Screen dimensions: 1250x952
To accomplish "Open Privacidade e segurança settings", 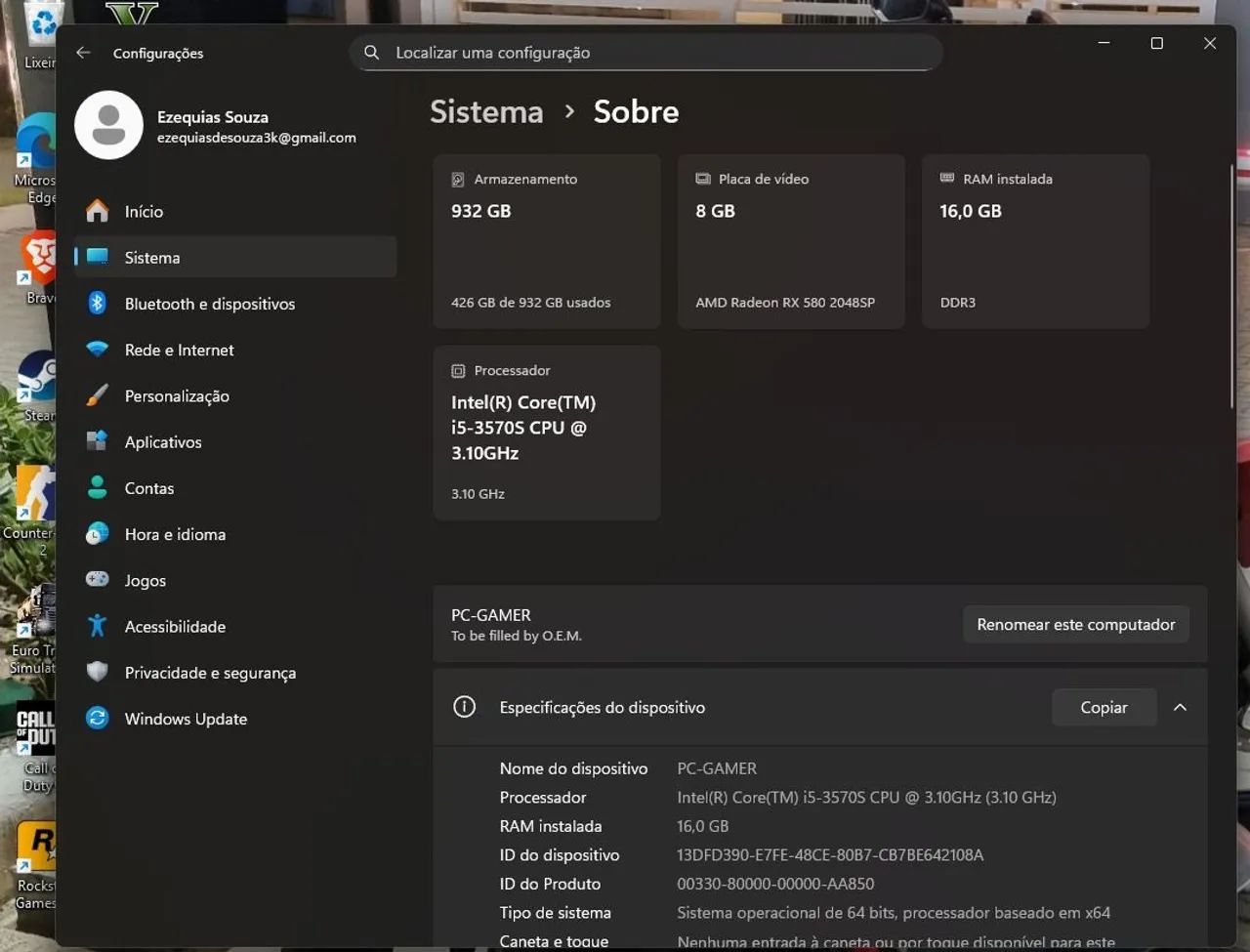I will tap(211, 673).
